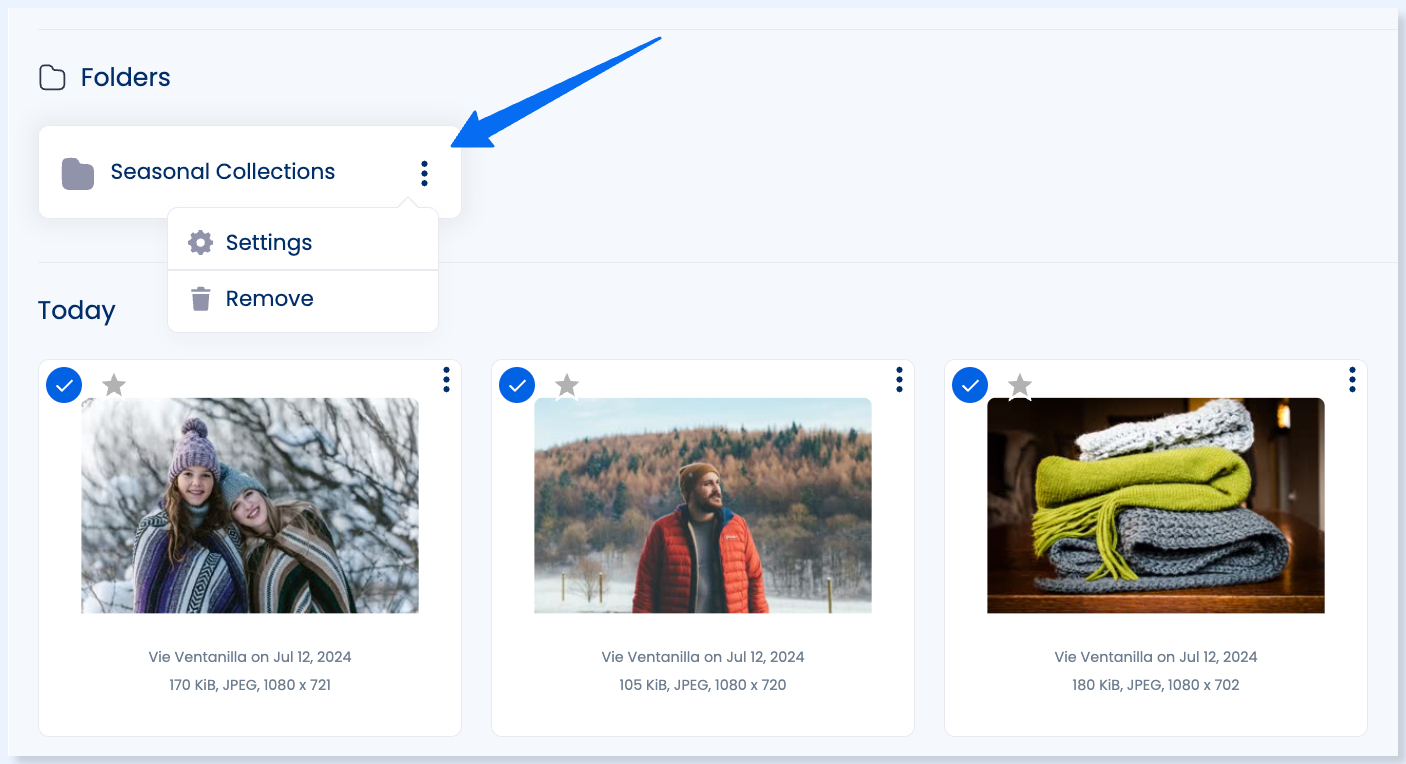Click the Today heading
This screenshot has width=1406, height=764.
click(x=77, y=310)
